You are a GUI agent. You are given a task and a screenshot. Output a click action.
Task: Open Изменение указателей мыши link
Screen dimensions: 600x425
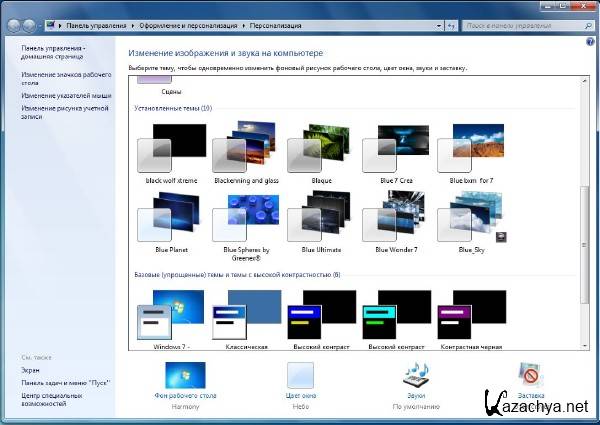tap(67, 95)
